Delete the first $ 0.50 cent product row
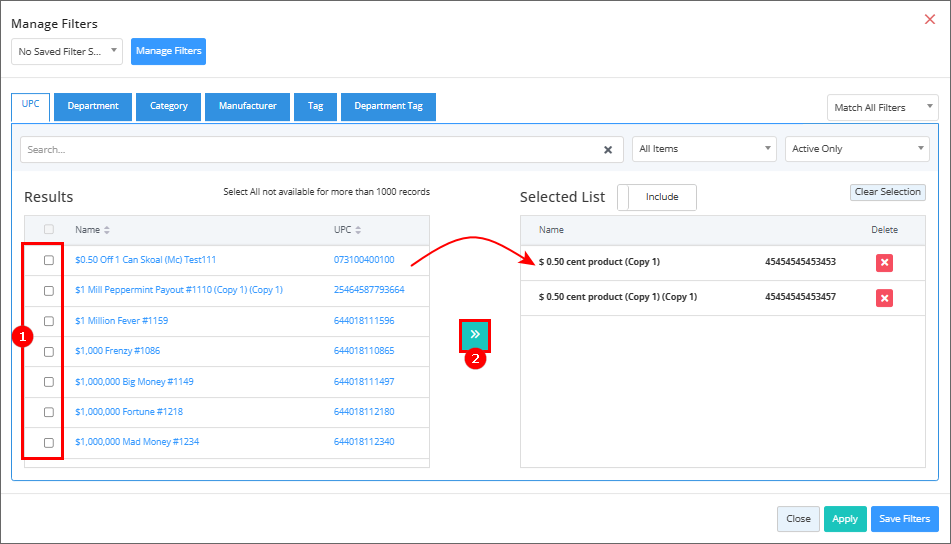 coord(884,263)
